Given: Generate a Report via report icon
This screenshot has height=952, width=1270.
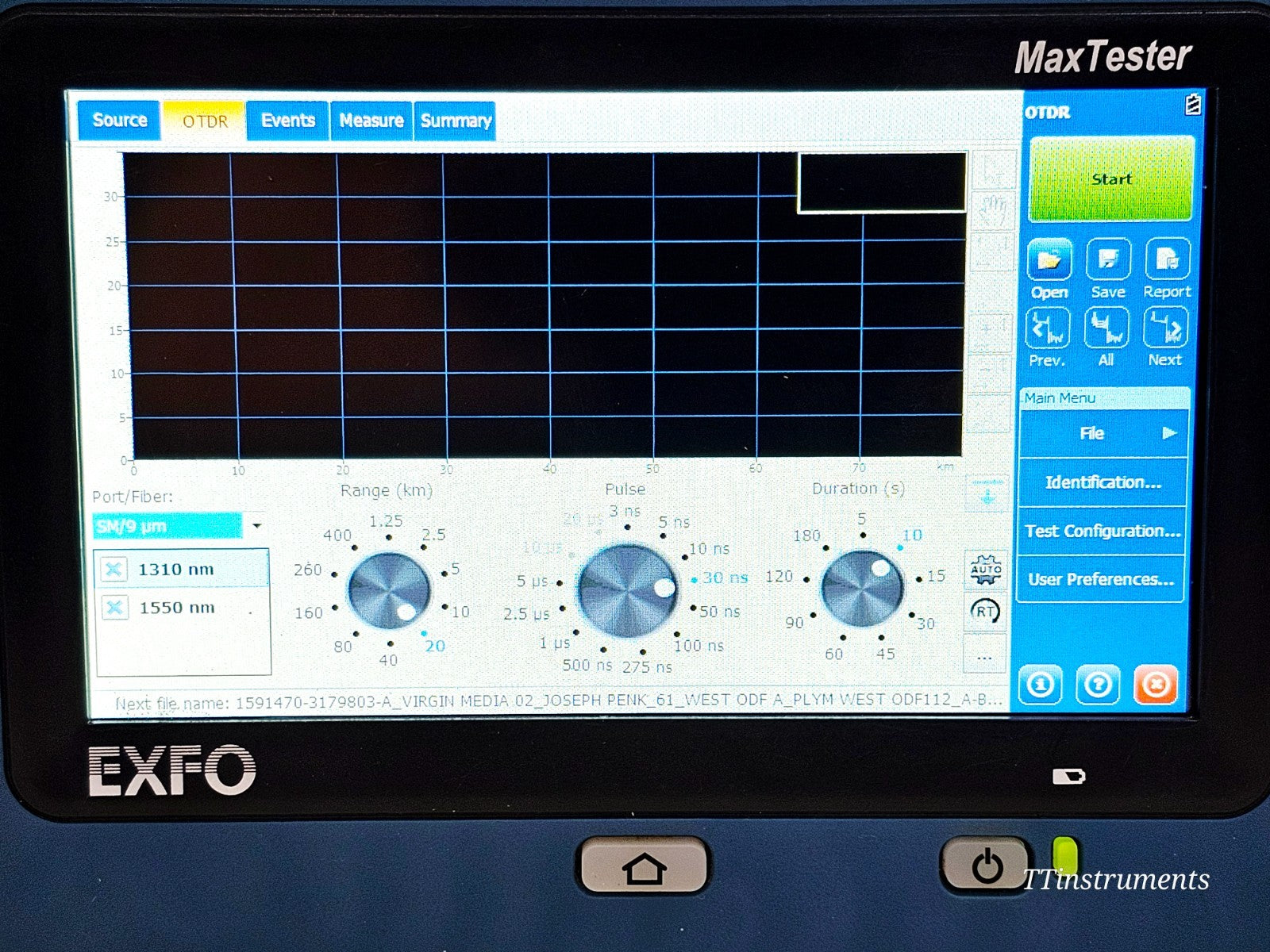Looking at the screenshot, I should point(1167,259).
